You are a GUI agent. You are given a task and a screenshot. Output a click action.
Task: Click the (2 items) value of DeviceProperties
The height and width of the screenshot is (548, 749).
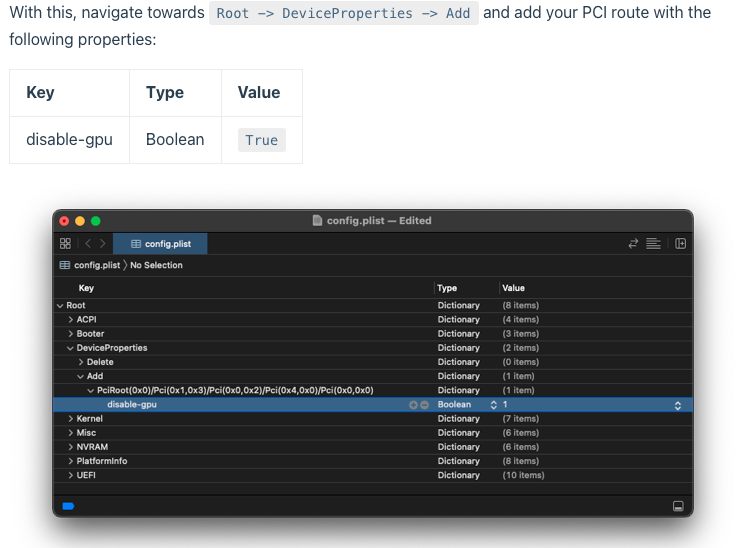[x=521, y=348]
